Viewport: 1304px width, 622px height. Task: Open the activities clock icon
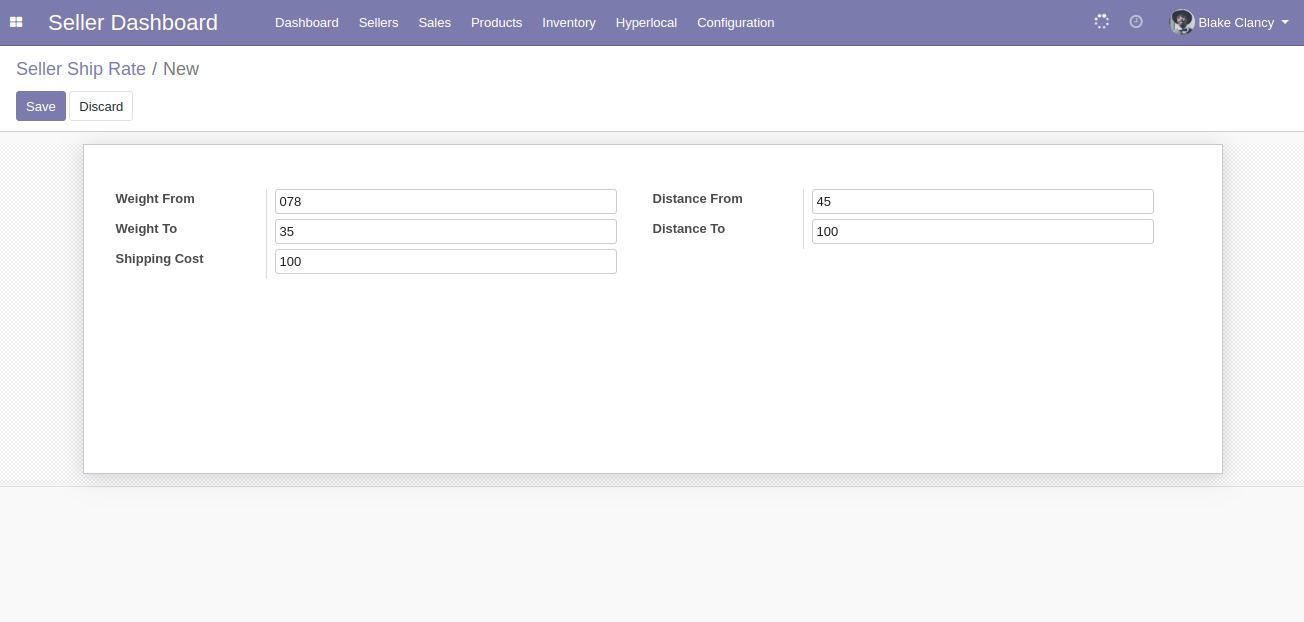point(1136,21)
